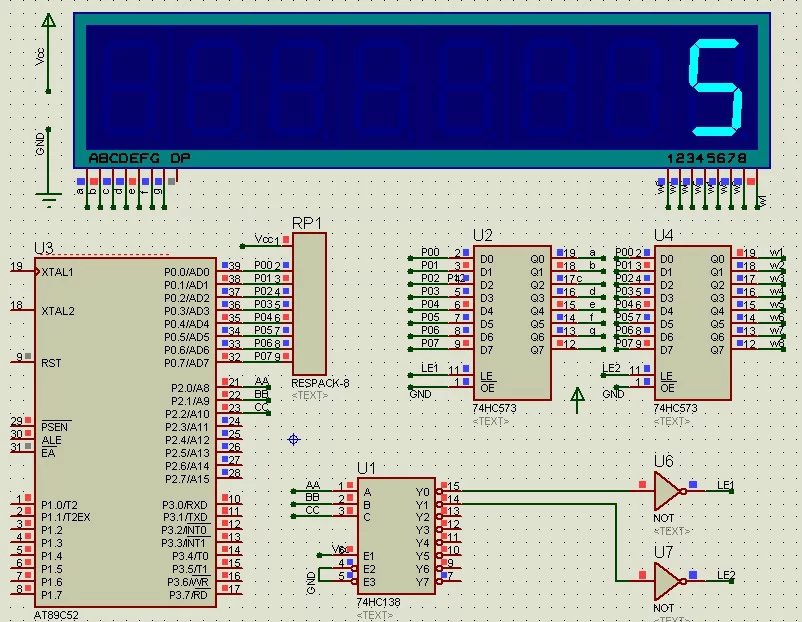The image size is (802, 622).
Task: Click the 12345678 digit label on display
Action: click(706, 159)
